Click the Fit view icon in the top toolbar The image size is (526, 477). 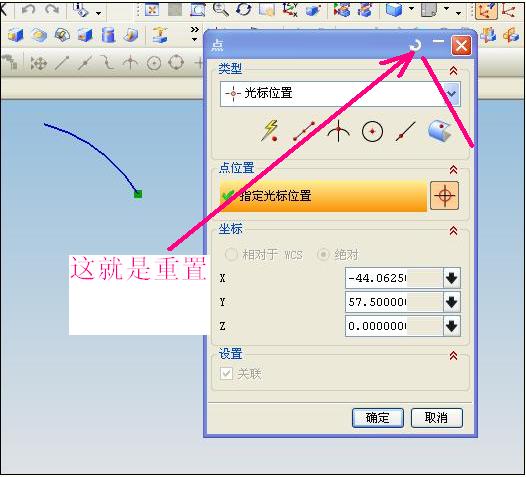pyautogui.click(x=152, y=9)
